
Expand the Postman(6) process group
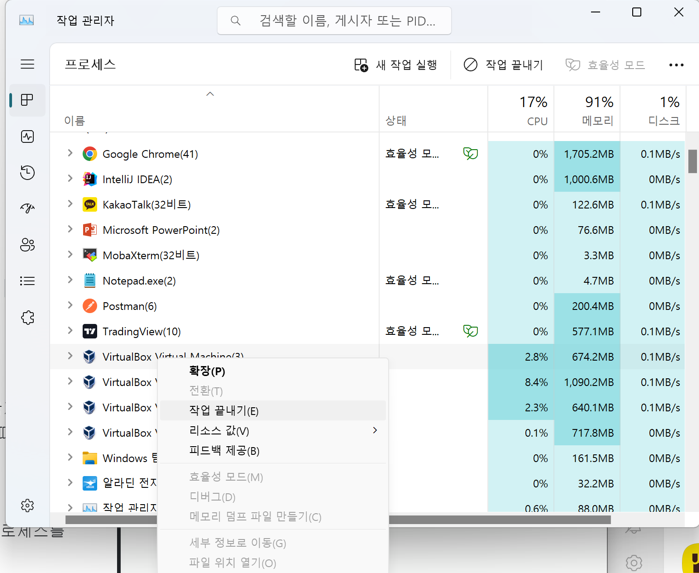70,305
